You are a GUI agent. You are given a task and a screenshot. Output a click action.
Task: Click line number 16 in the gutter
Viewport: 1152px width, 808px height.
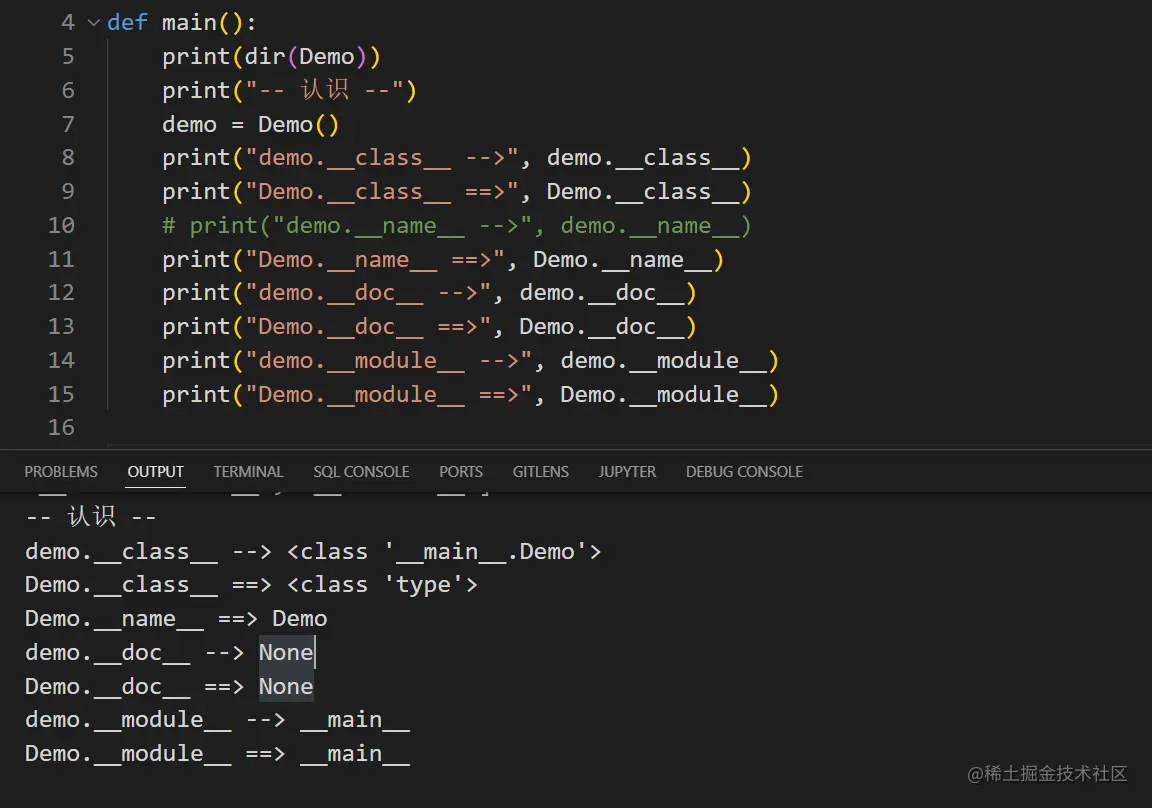point(61,428)
